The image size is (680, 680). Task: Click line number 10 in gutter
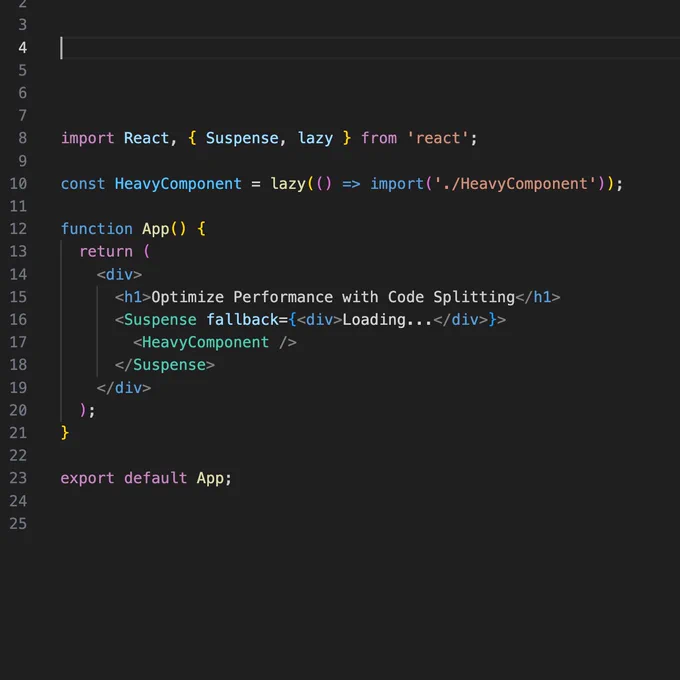click(x=18, y=183)
